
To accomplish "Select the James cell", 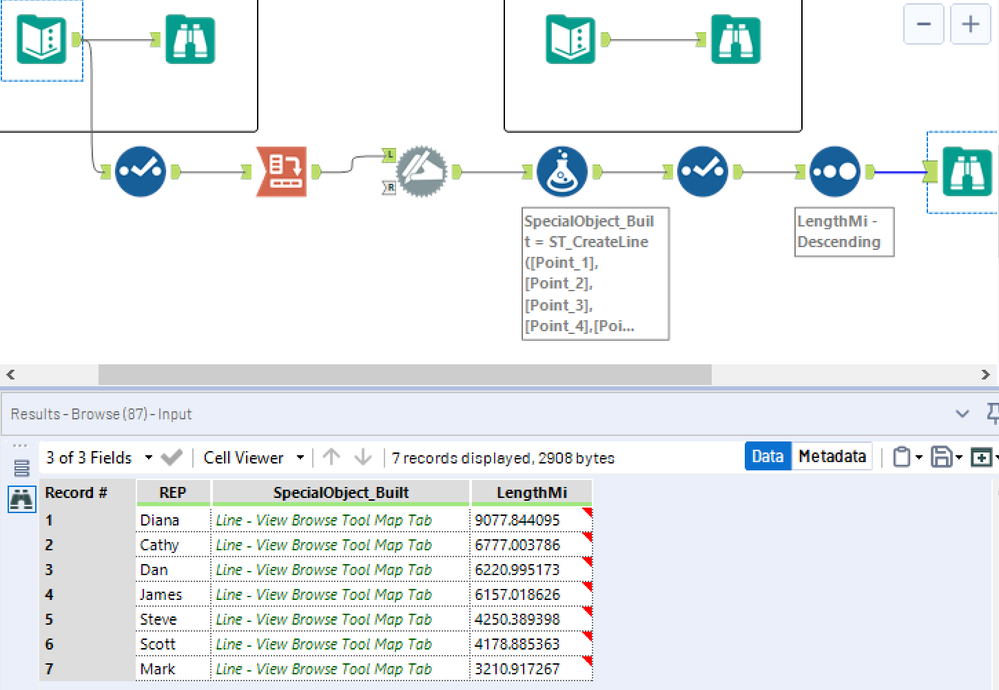I will pos(173,594).
